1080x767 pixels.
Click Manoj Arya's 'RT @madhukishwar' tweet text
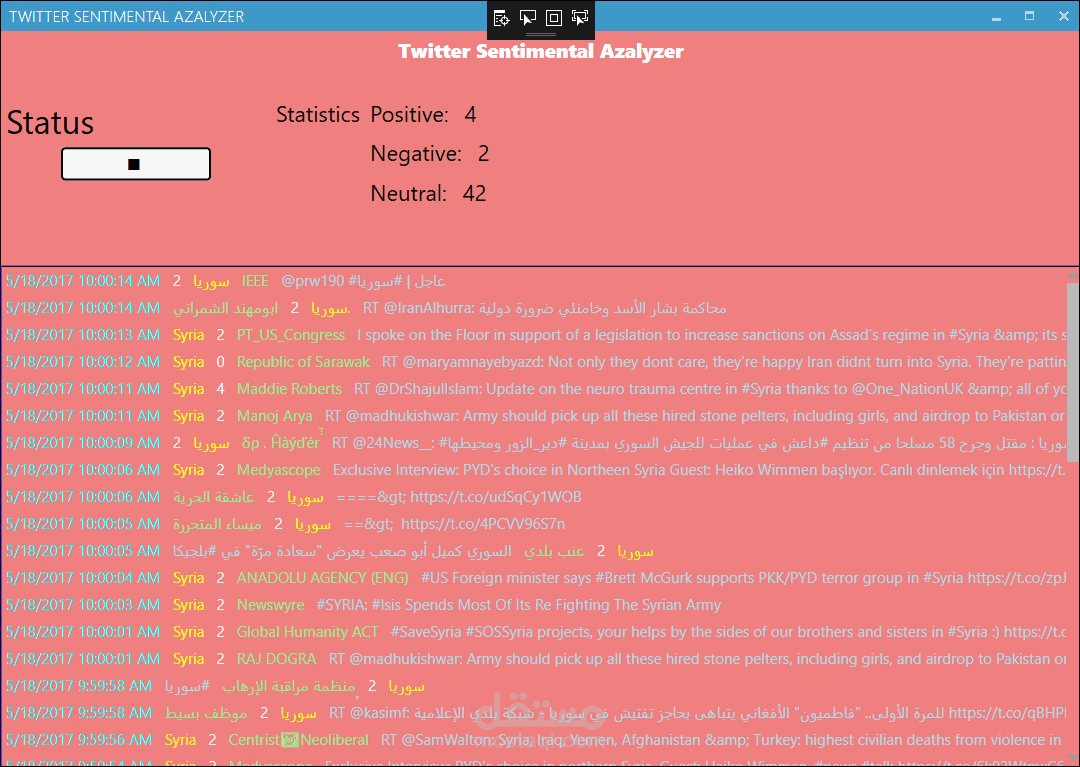(696, 416)
